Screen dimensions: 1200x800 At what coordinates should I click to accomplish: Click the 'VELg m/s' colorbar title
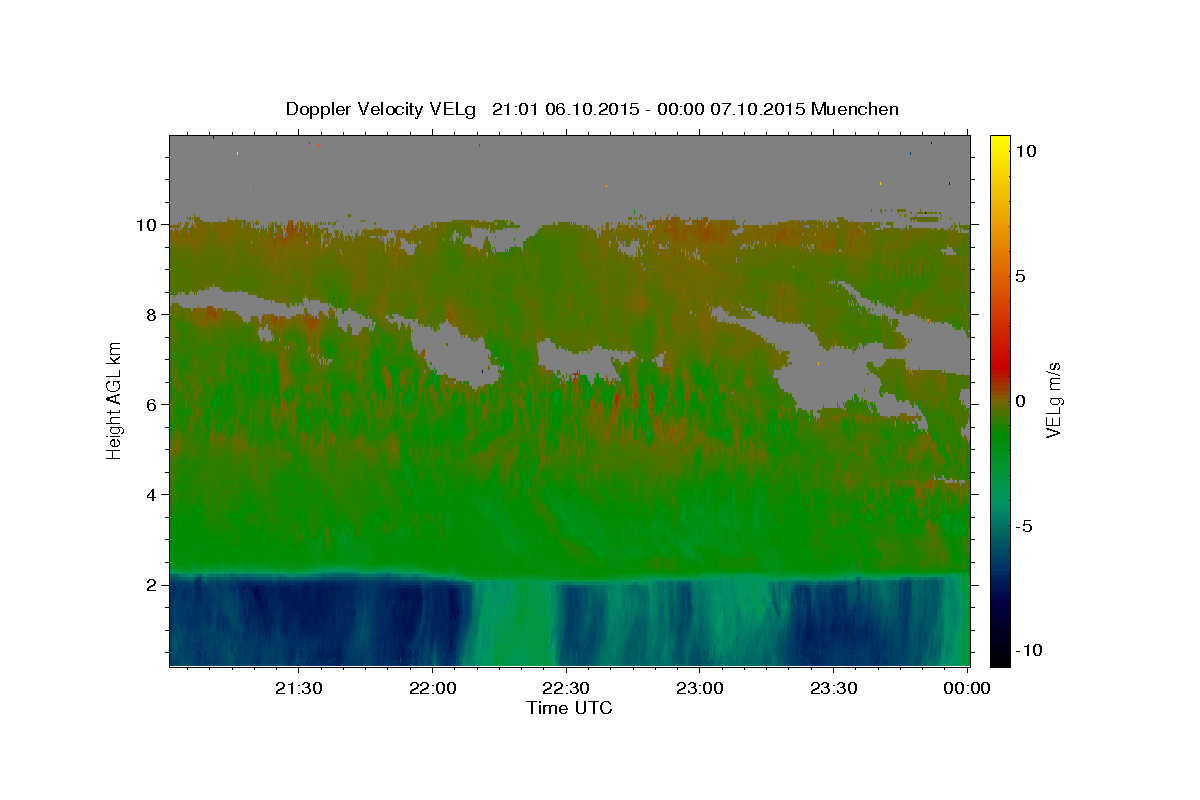point(1054,400)
